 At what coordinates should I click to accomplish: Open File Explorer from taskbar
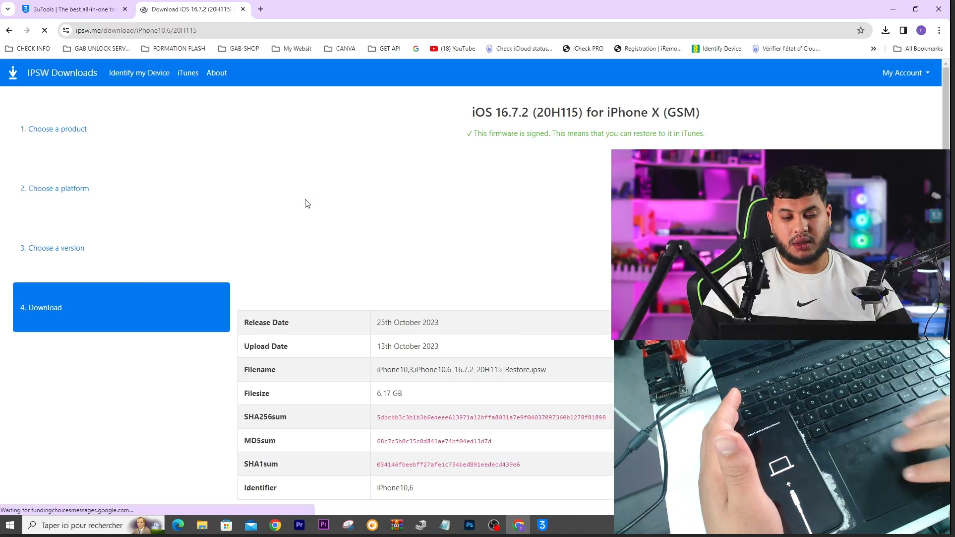[202, 525]
